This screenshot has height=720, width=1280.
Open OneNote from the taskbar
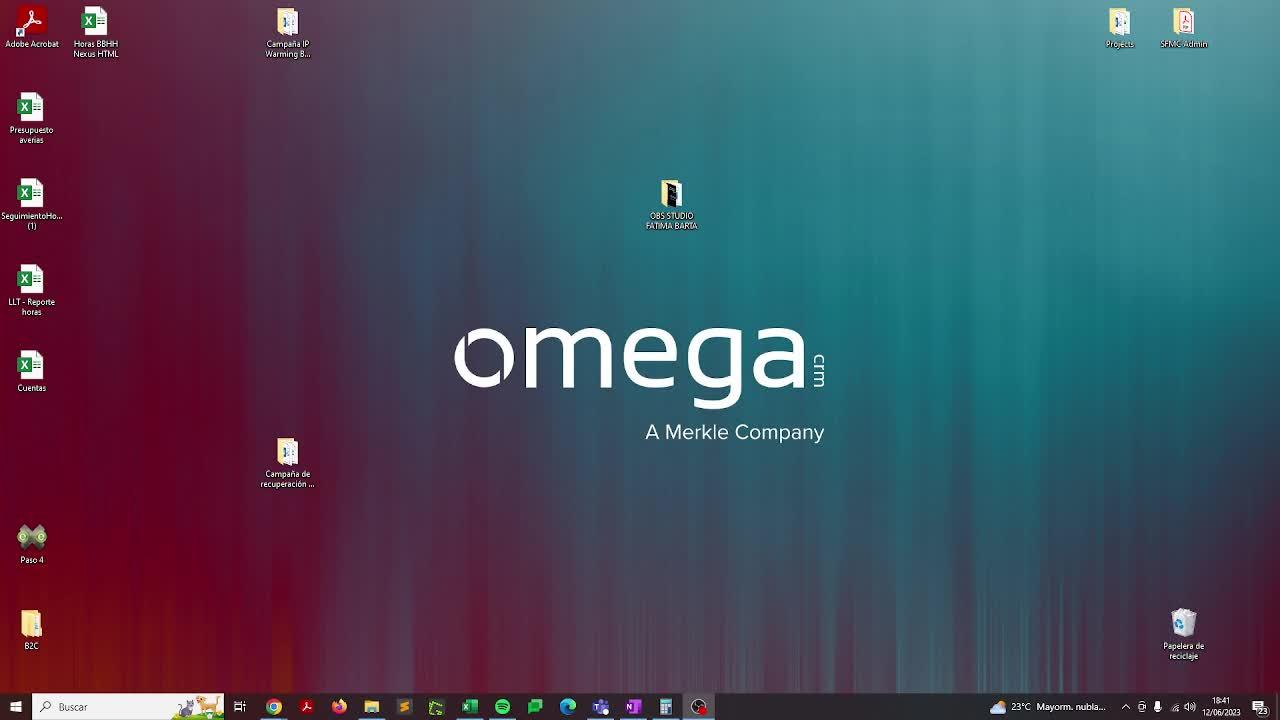coord(633,707)
